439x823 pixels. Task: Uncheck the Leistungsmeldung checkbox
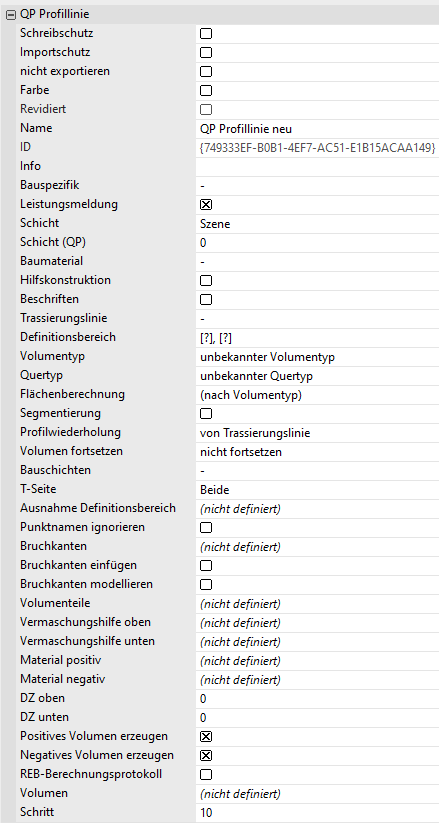[x=206, y=205]
